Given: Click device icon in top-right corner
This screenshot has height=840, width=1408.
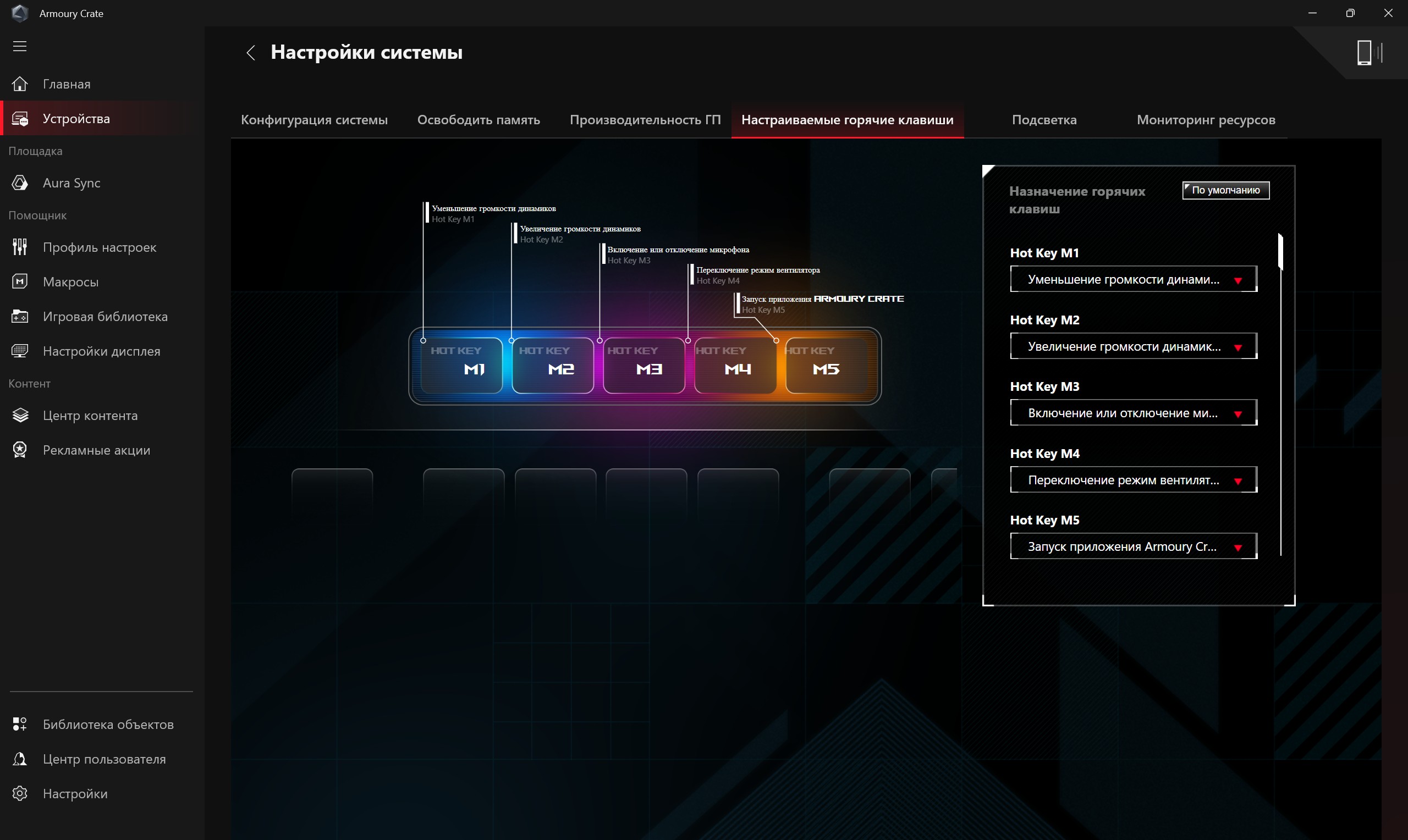Looking at the screenshot, I should 1370,53.
